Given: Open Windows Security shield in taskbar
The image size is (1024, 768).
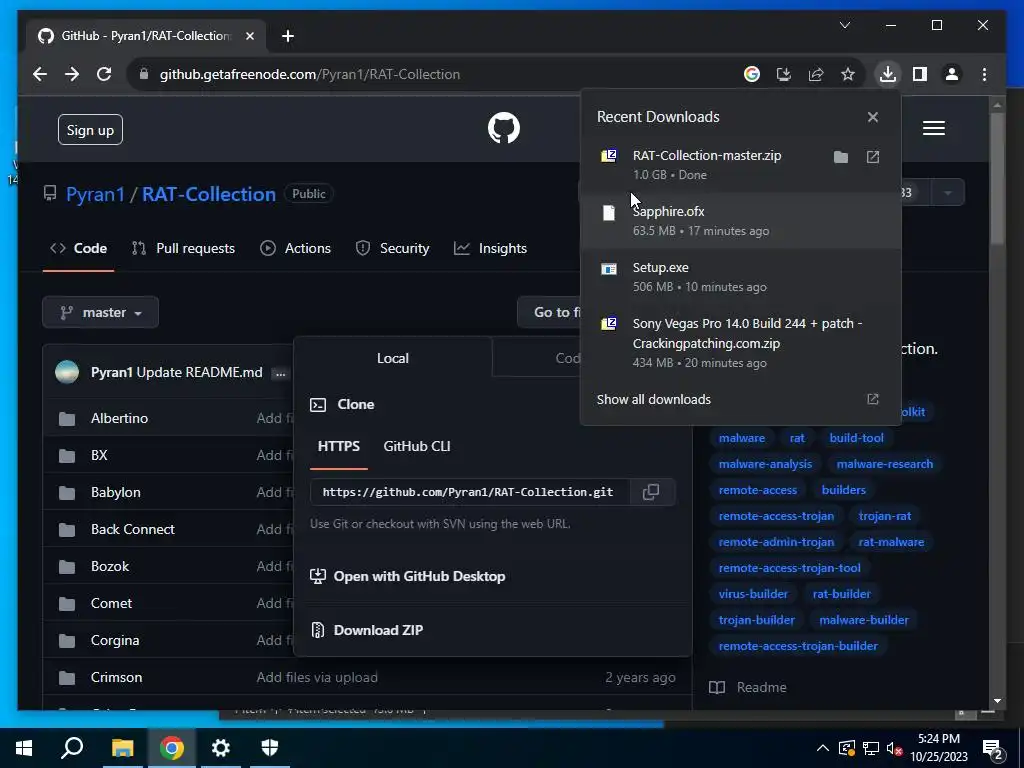Looking at the screenshot, I should 270,748.
